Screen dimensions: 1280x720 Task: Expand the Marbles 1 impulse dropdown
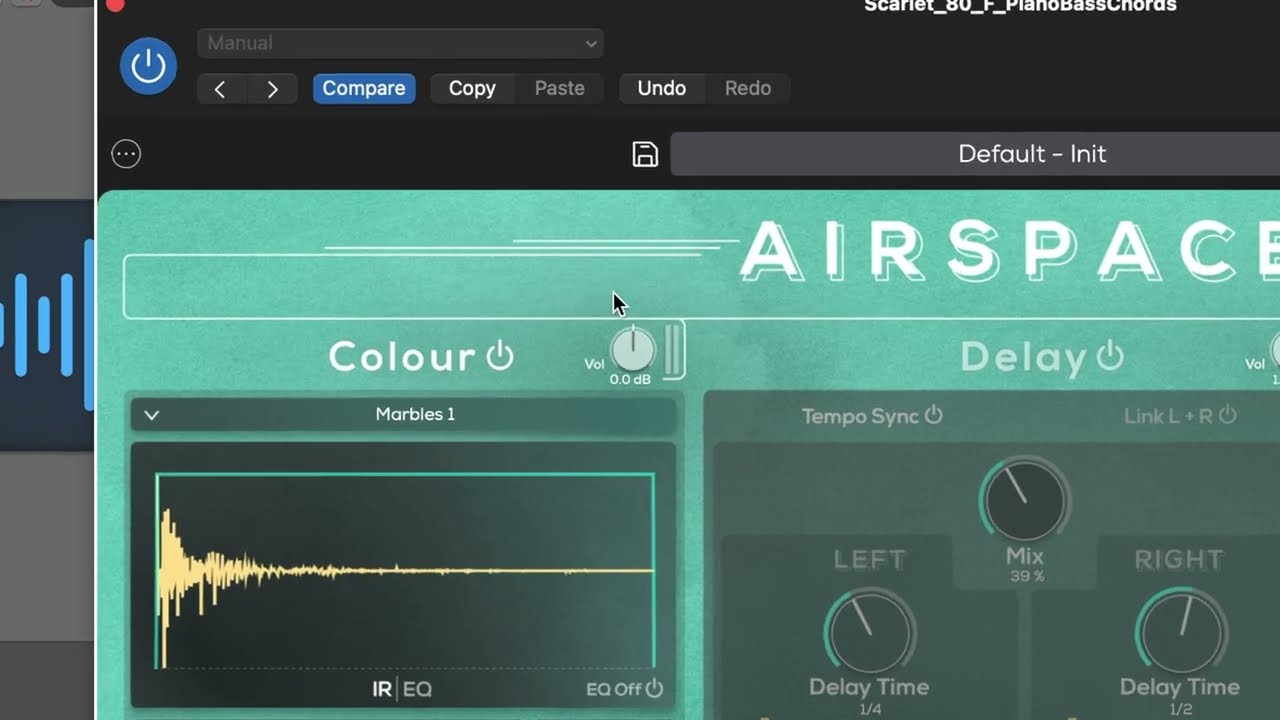pyautogui.click(x=403, y=414)
